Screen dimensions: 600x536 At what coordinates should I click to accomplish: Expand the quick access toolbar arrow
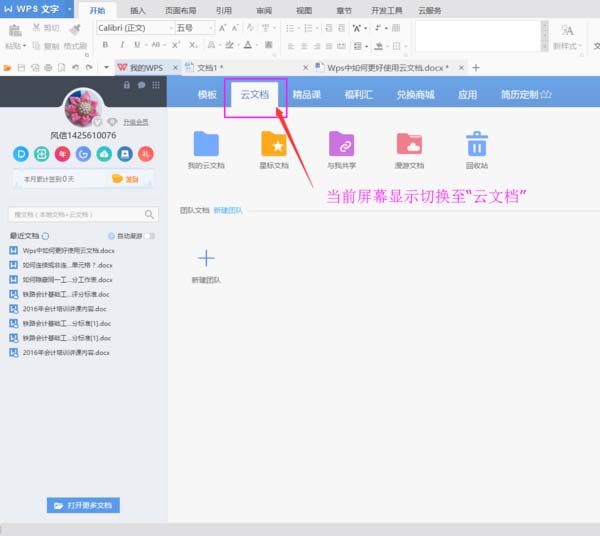[106, 68]
